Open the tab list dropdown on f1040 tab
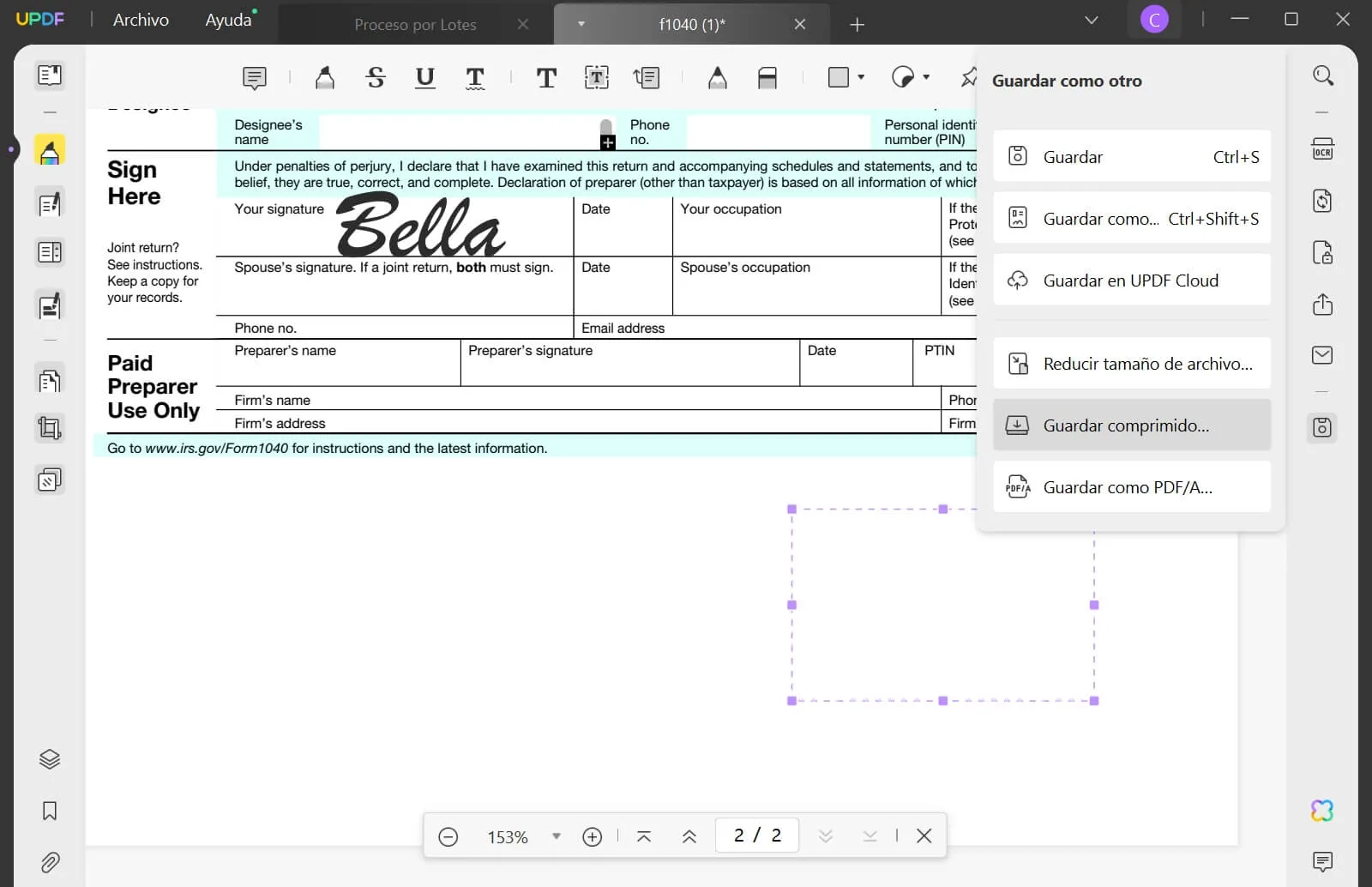 point(581,24)
